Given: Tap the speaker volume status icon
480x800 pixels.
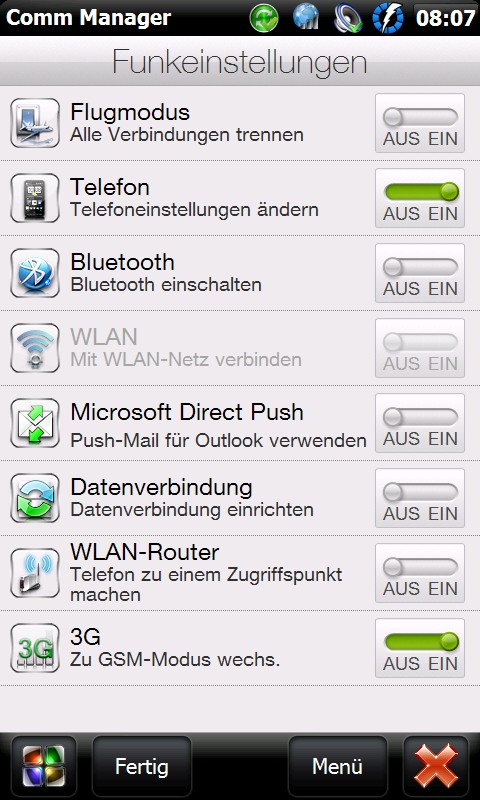Looking at the screenshot, I should tap(348, 18).
